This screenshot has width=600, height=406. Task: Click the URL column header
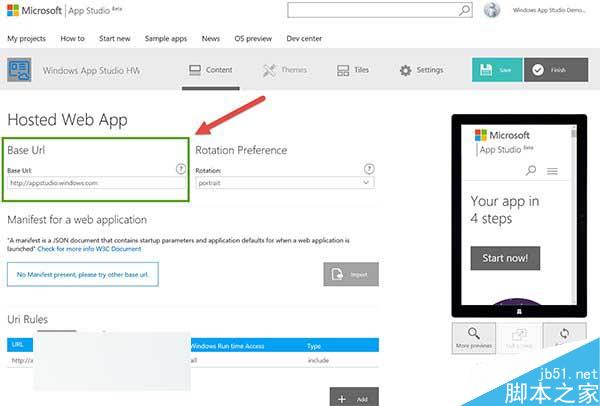[x=18, y=344]
